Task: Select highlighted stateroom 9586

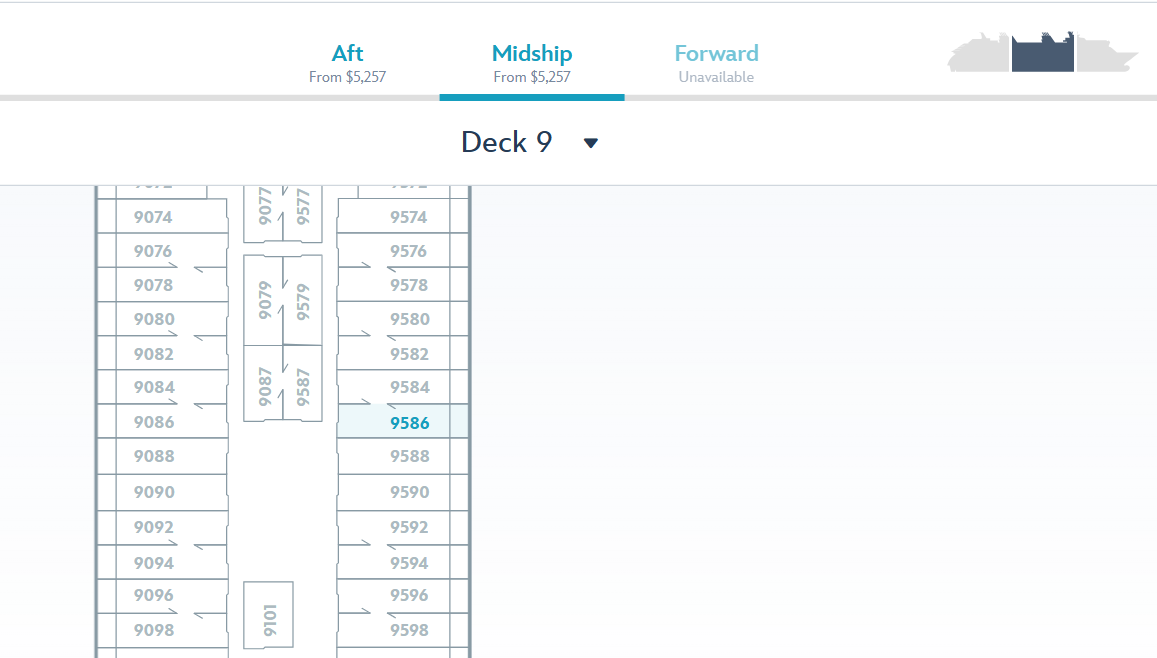Action: coord(409,423)
